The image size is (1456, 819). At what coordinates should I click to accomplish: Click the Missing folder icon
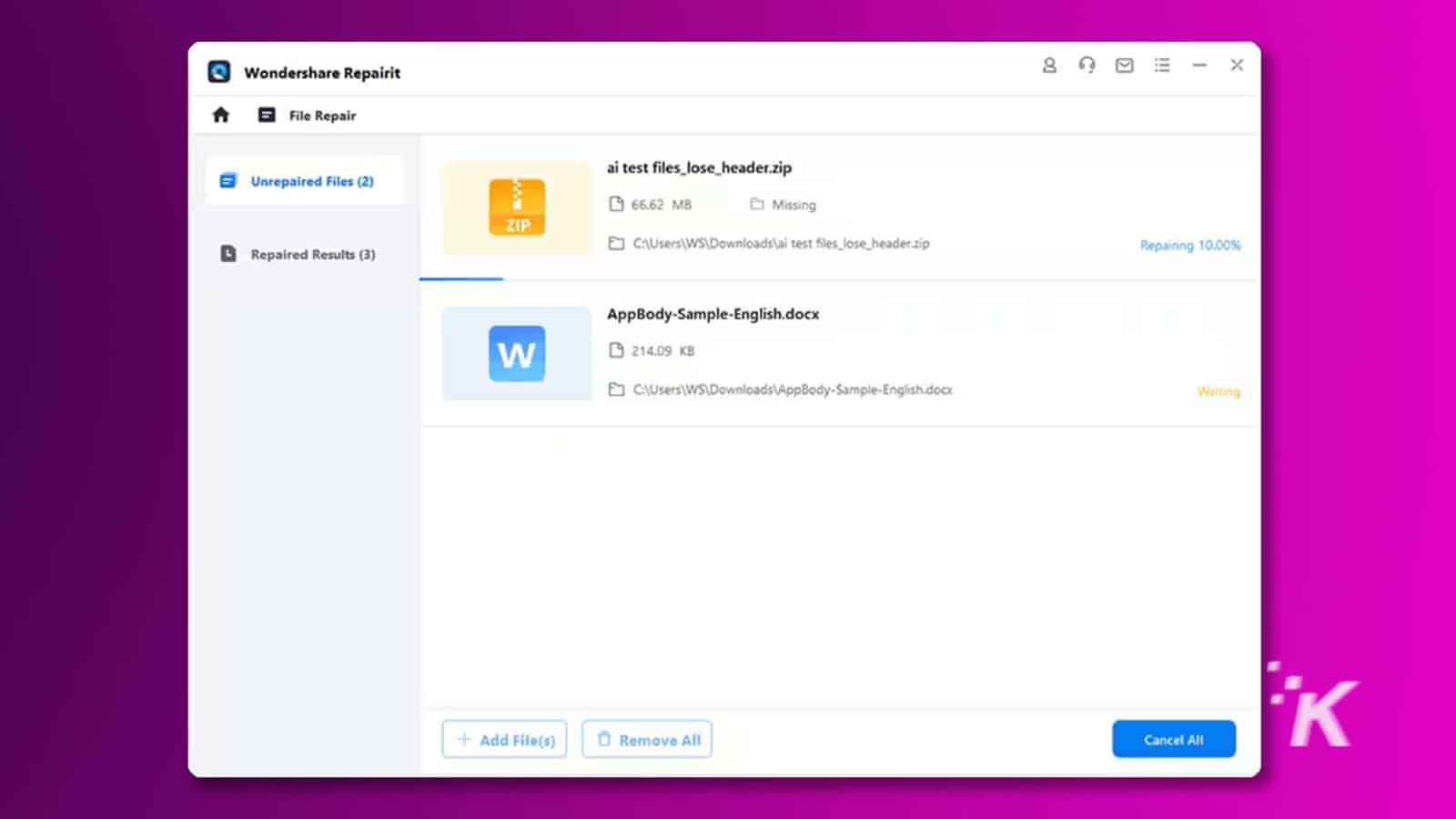(757, 204)
